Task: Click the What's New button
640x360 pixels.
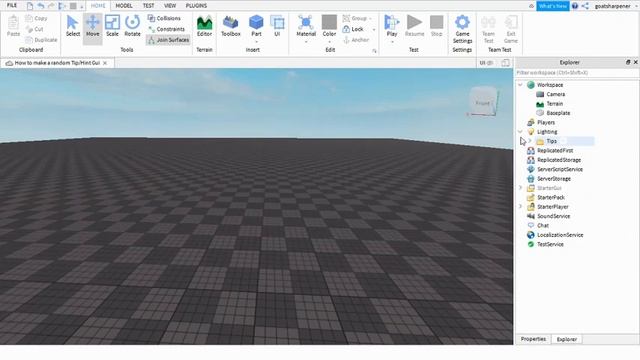Action: click(553, 6)
